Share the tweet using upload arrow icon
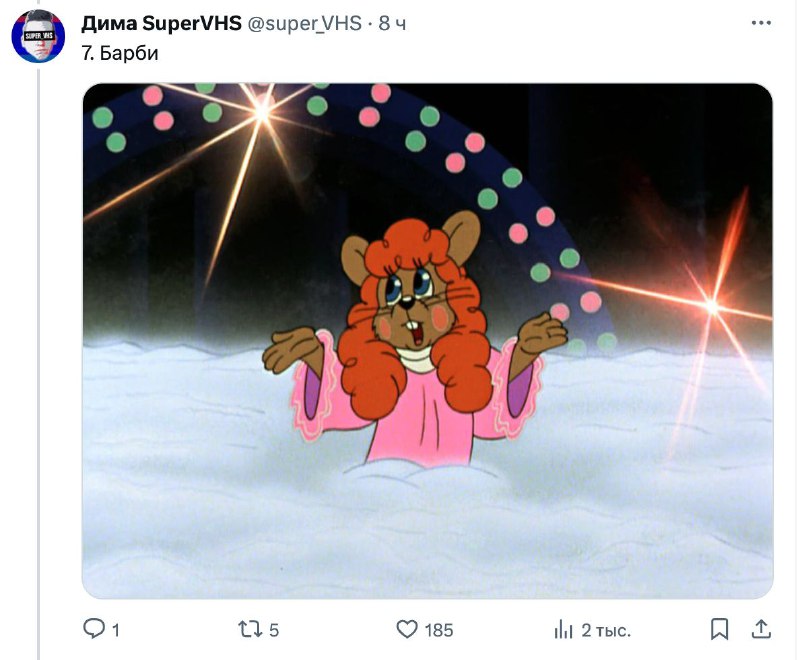The width and height of the screenshot is (800, 660). click(761, 629)
